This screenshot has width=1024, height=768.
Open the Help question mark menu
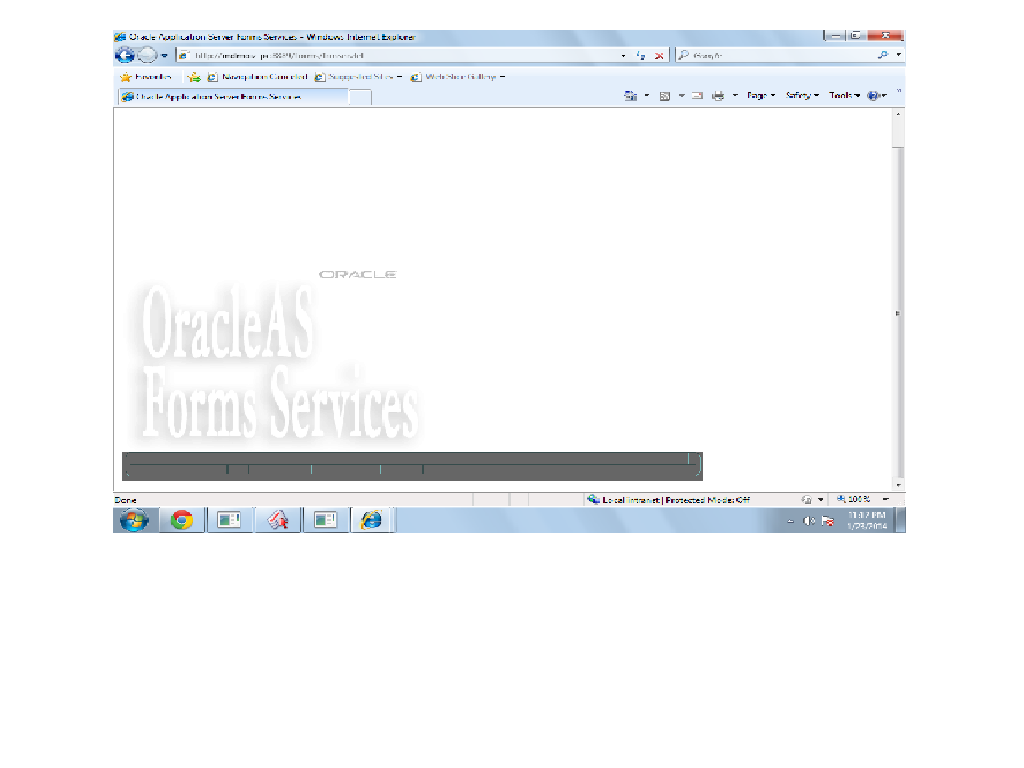point(876,96)
